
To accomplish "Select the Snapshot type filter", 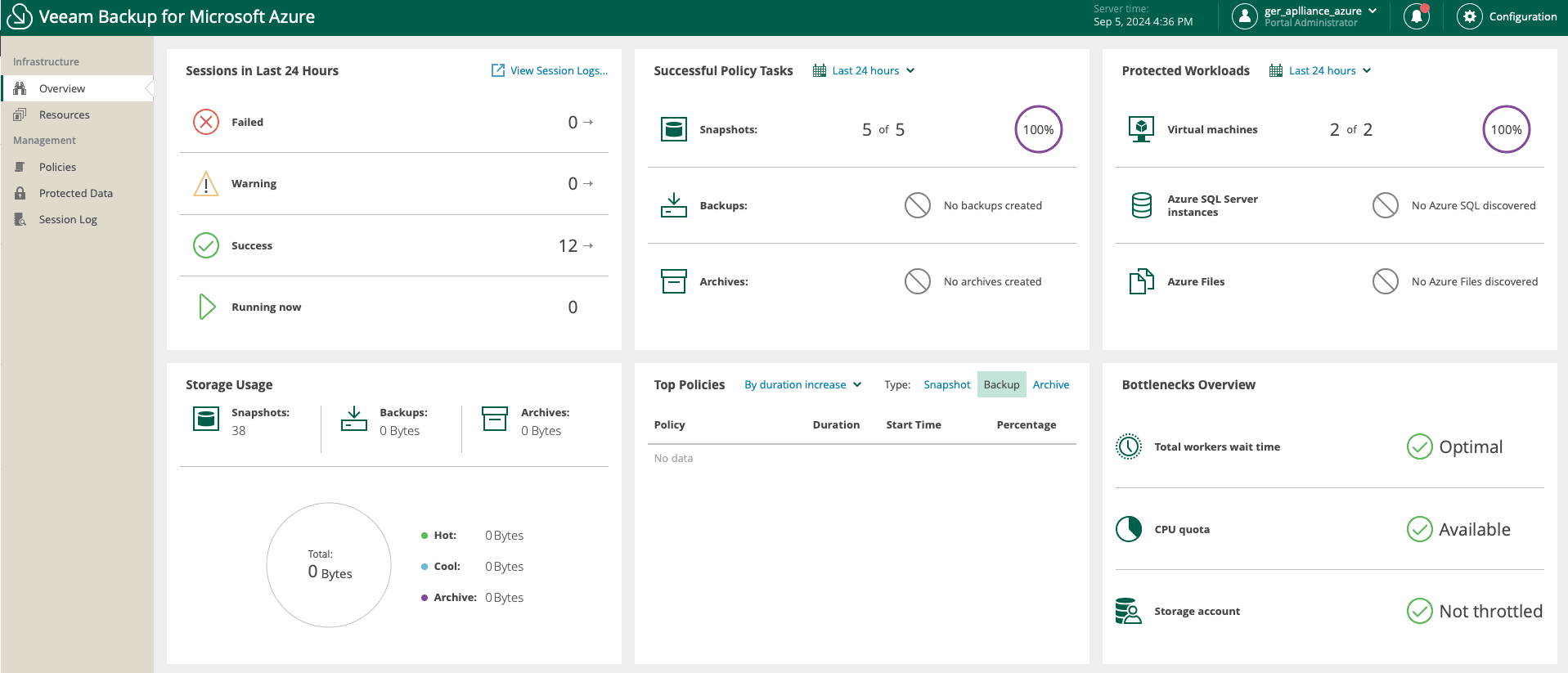I will [946, 384].
